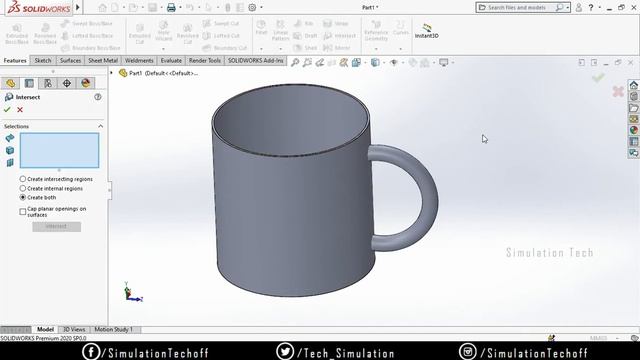The height and width of the screenshot is (360, 640).
Task: Switch to the 3D Views bottom tab
Action: pos(74,329)
